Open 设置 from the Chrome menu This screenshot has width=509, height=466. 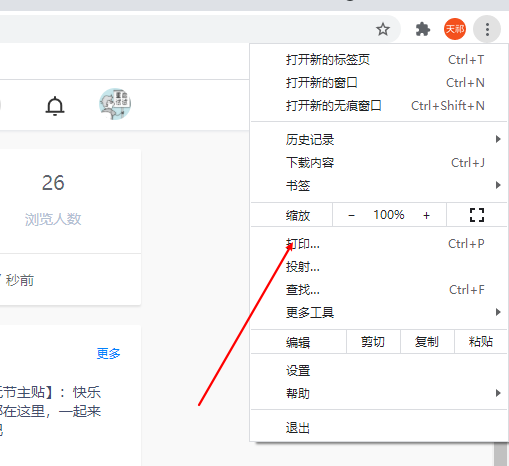click(x=379, y=370)
